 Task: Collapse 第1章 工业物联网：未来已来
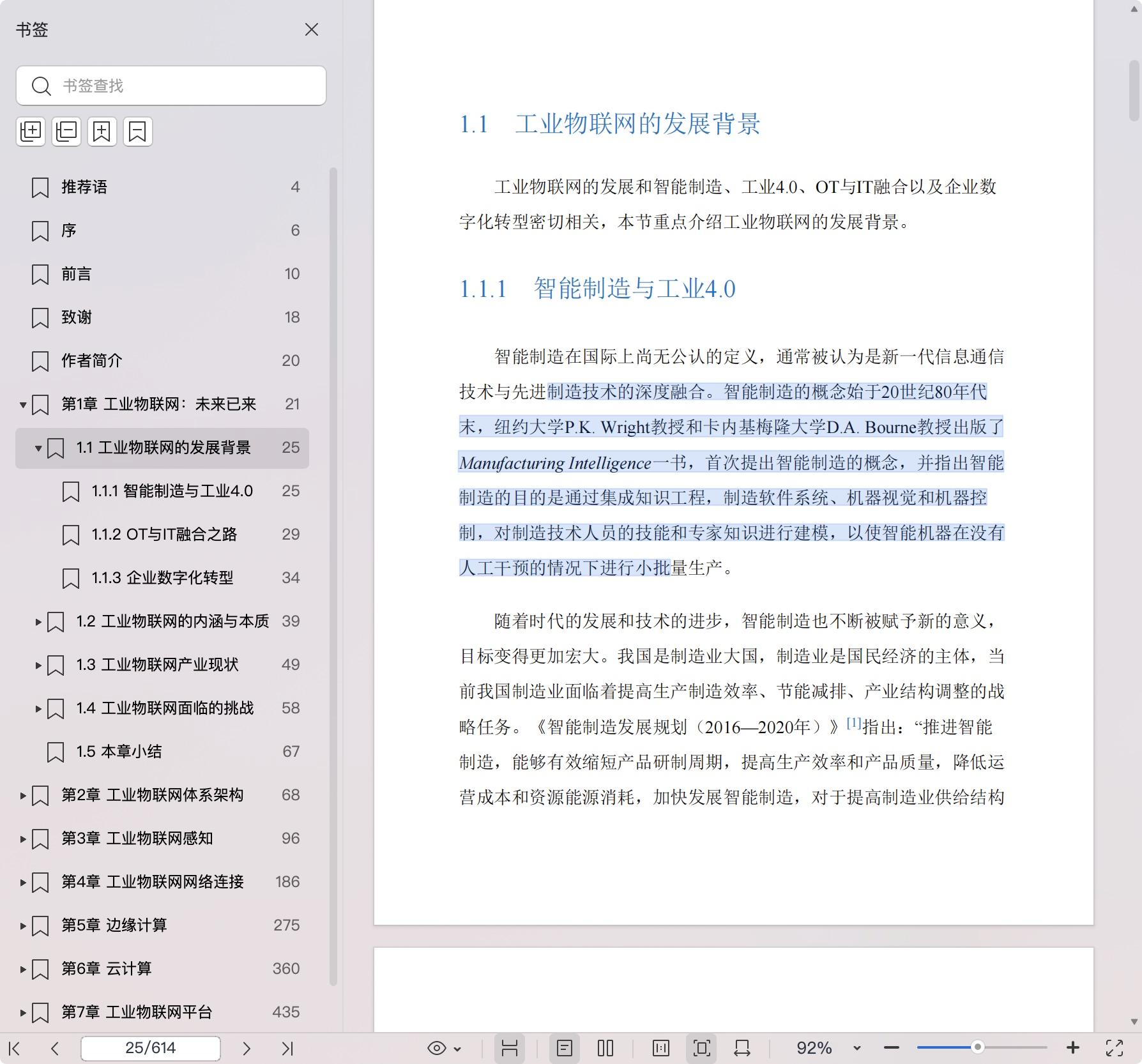pos(23,405)
